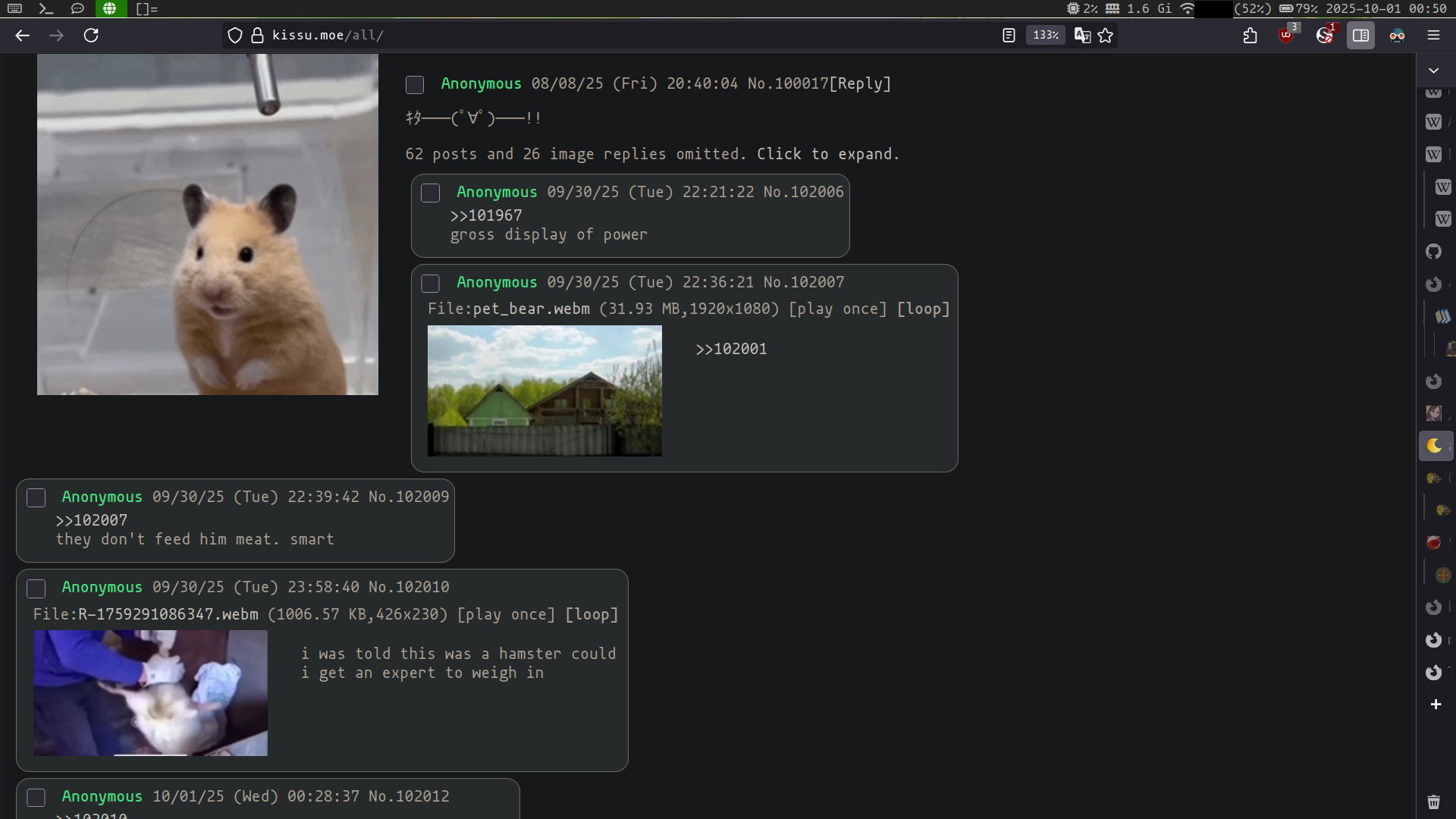Toggle the browser sidebar
Screen dimensions: 1456x819
pos(1360,36)
